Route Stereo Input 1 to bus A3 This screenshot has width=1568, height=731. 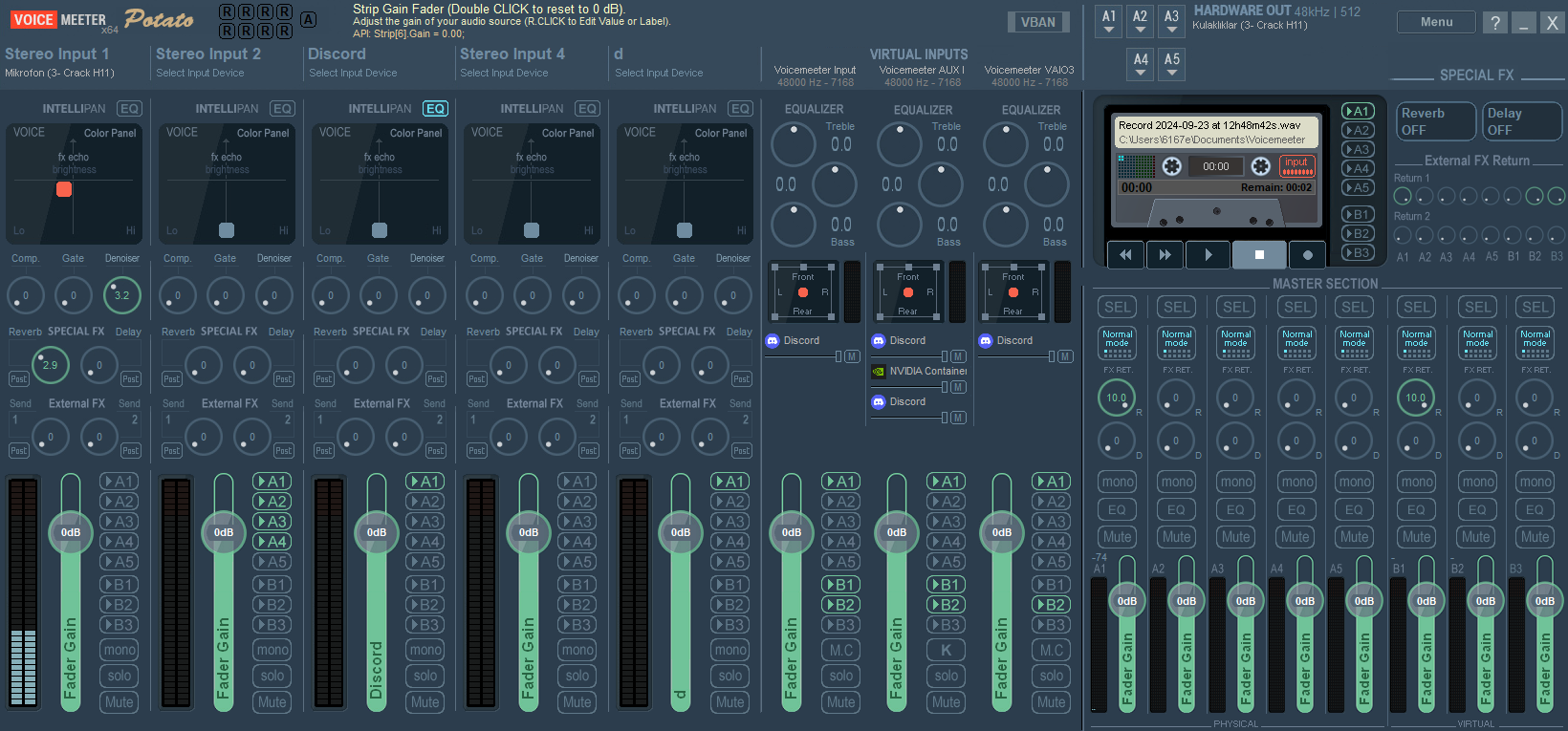click(120, 522)
